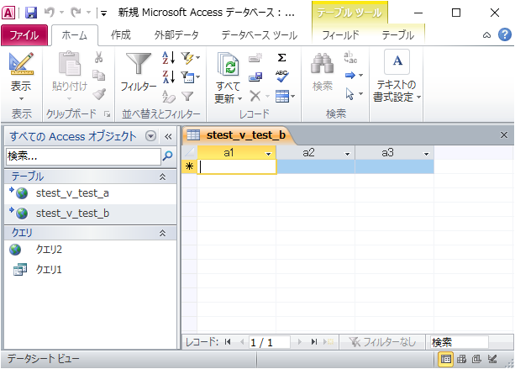Screen dimensions: 515x369
Task: Open the a2 column header dropdown
Action: 347,154
